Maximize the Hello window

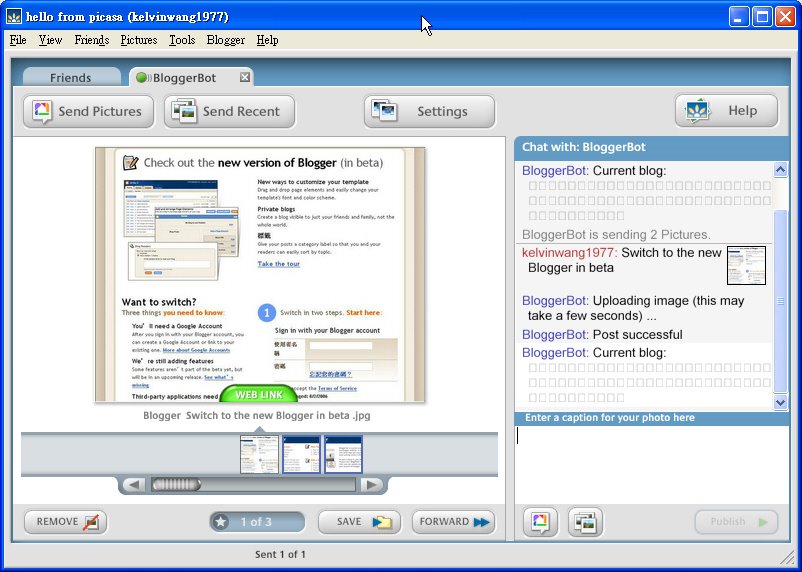tap(762, 17)
